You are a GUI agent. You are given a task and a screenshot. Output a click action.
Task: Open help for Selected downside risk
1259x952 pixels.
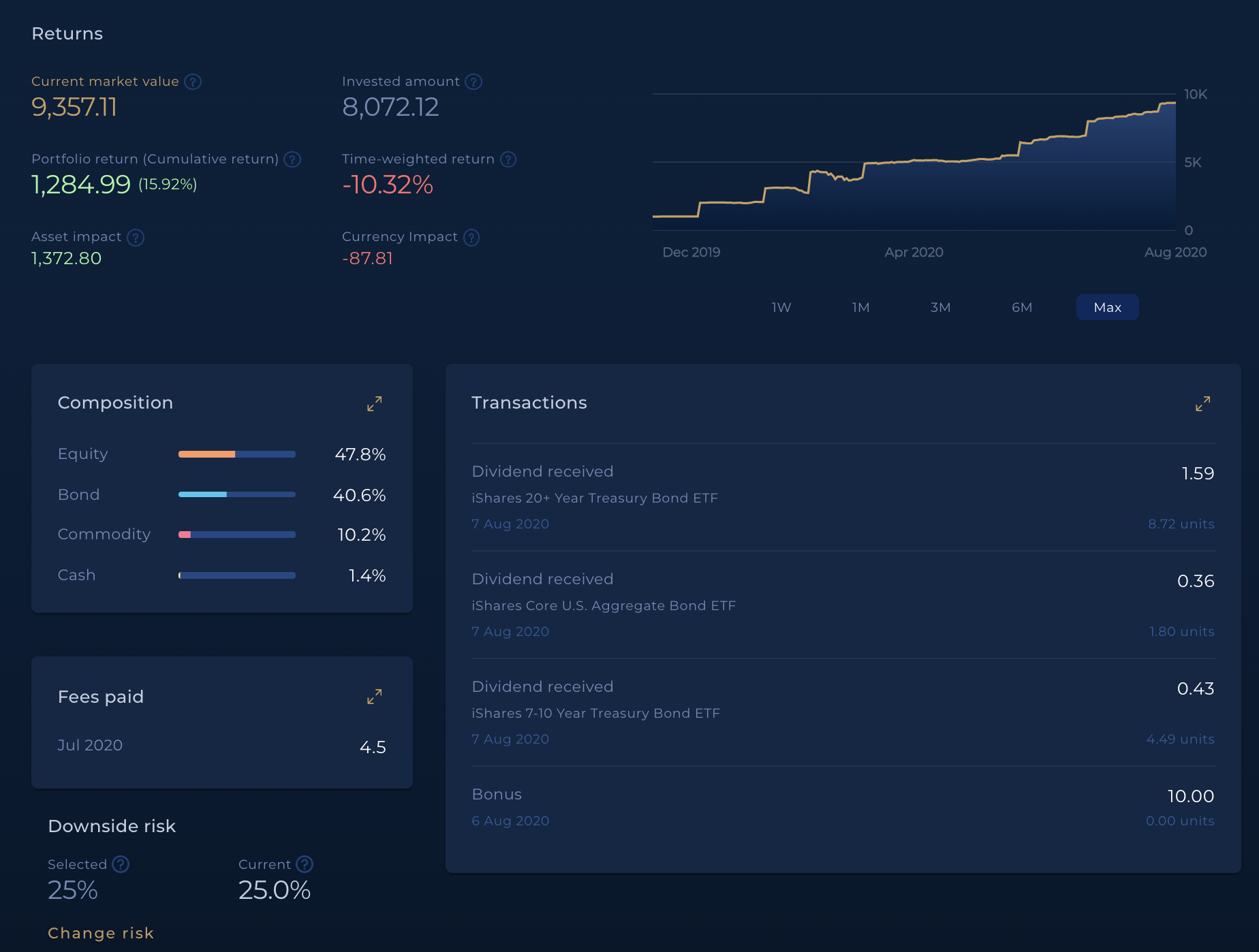121,864
